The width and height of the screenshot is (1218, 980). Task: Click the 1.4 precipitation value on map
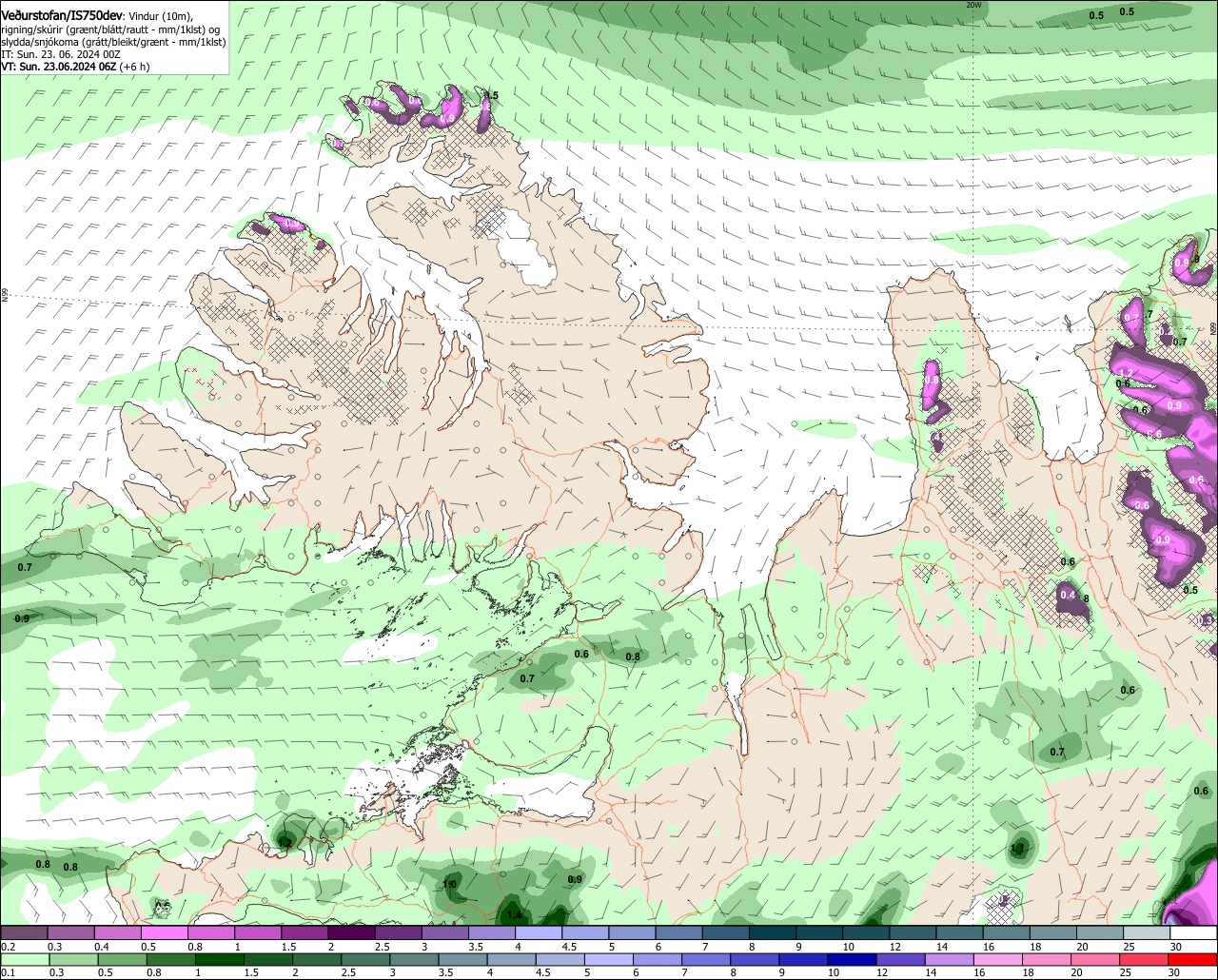515,914
